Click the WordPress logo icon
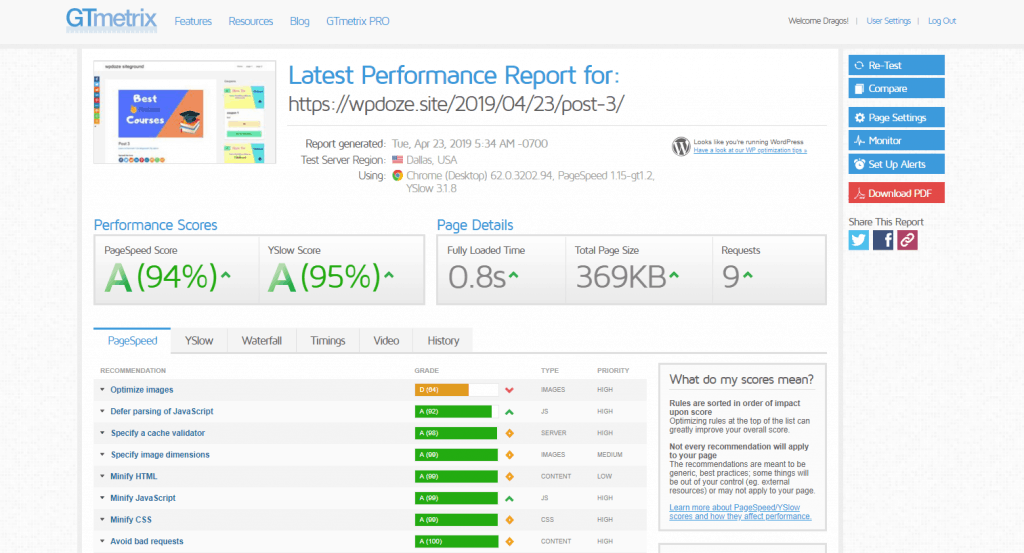 pyautogui.click(x=681, y=146)
